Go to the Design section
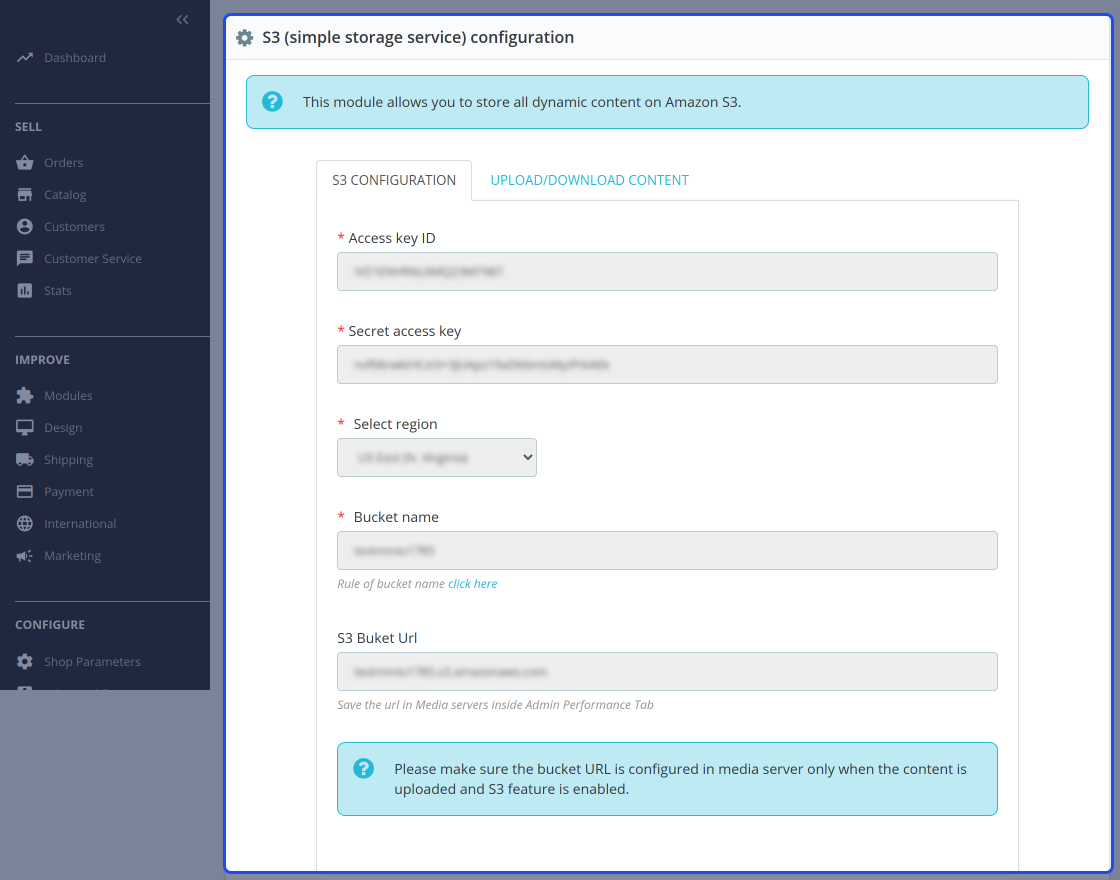The image size is (1120, 880). click(x=63, y=428)
